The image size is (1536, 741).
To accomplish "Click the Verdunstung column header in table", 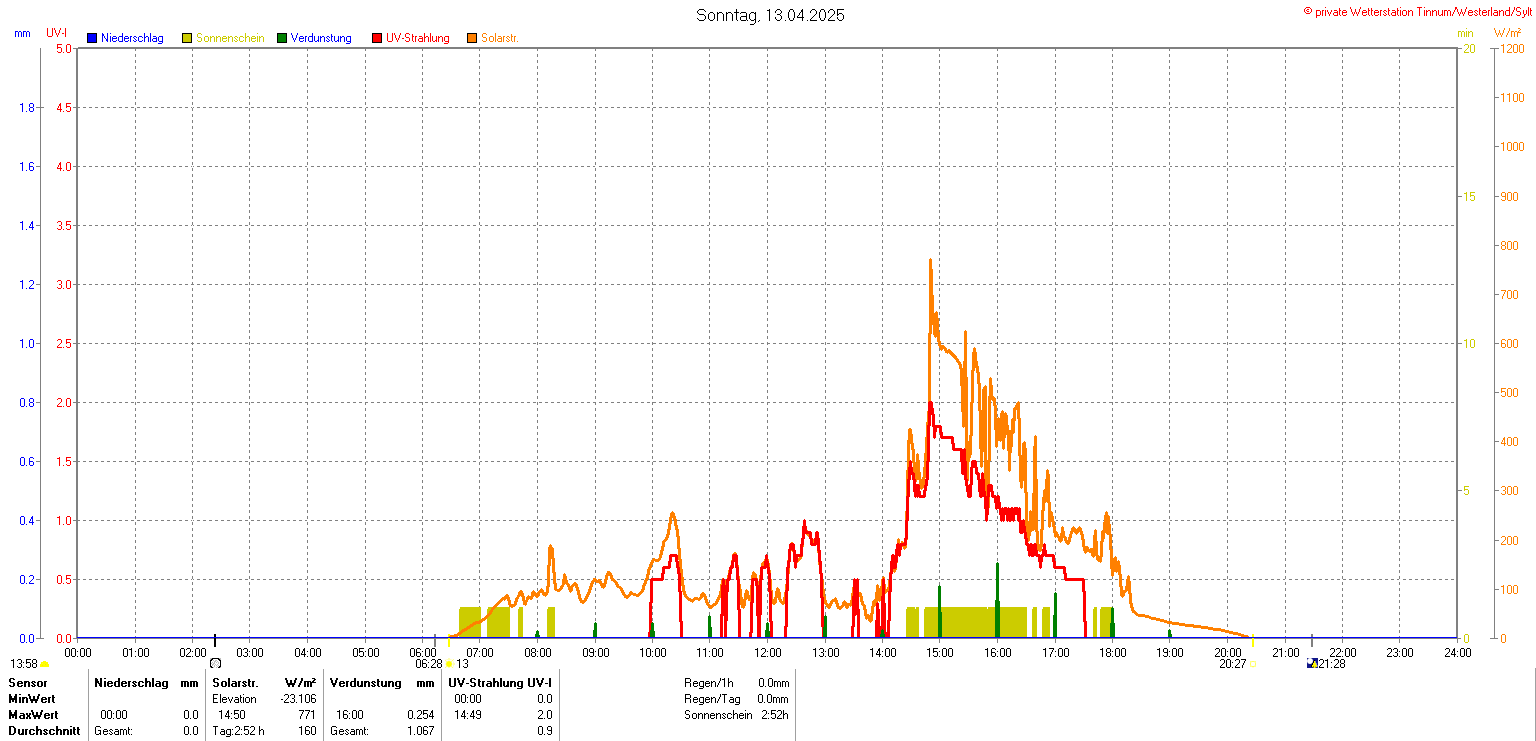I will click(364, 682).
